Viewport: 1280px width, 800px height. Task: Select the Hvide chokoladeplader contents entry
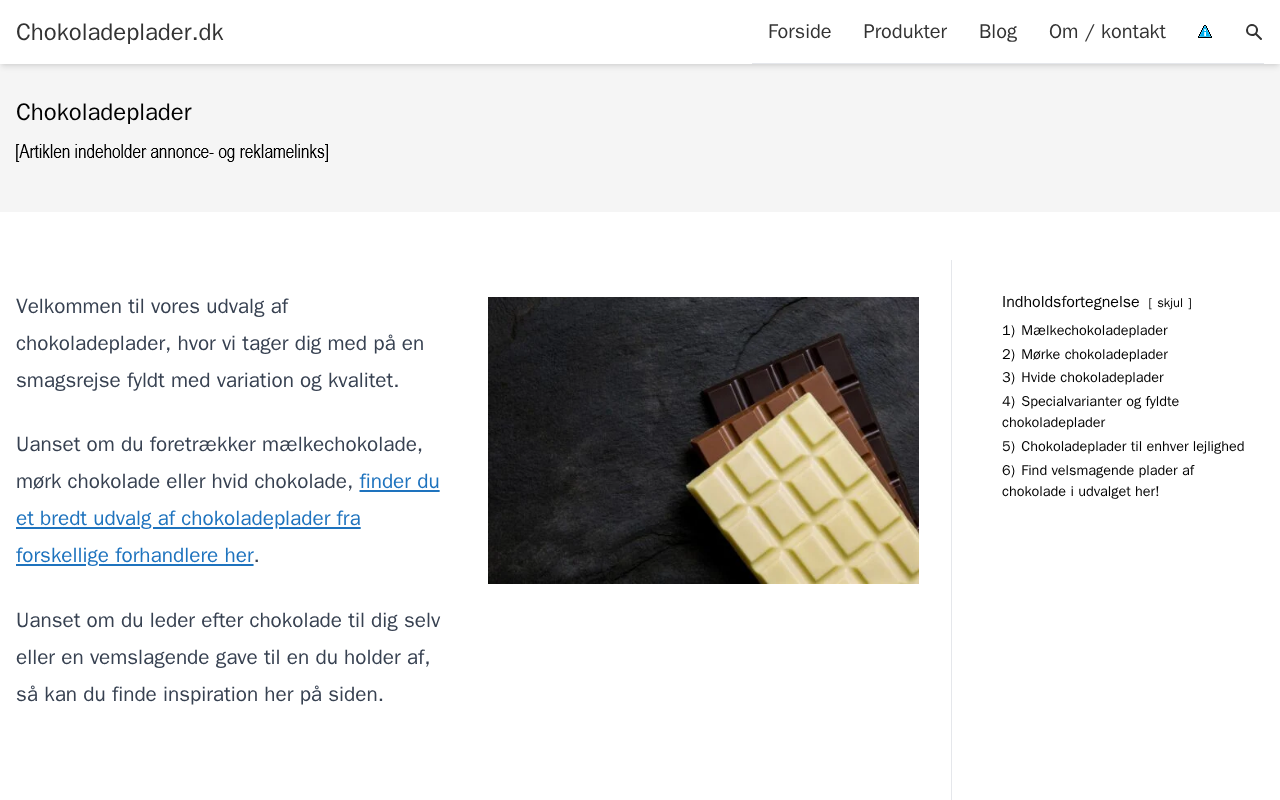pos(1092,378)
